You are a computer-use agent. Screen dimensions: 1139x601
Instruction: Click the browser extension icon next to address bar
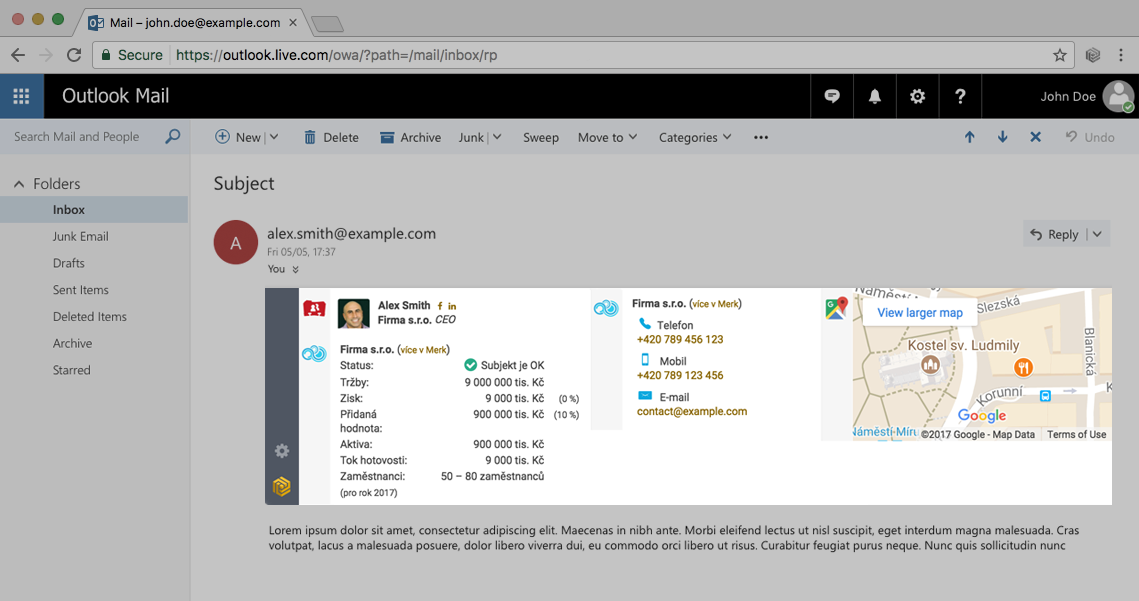point(1093,55)
